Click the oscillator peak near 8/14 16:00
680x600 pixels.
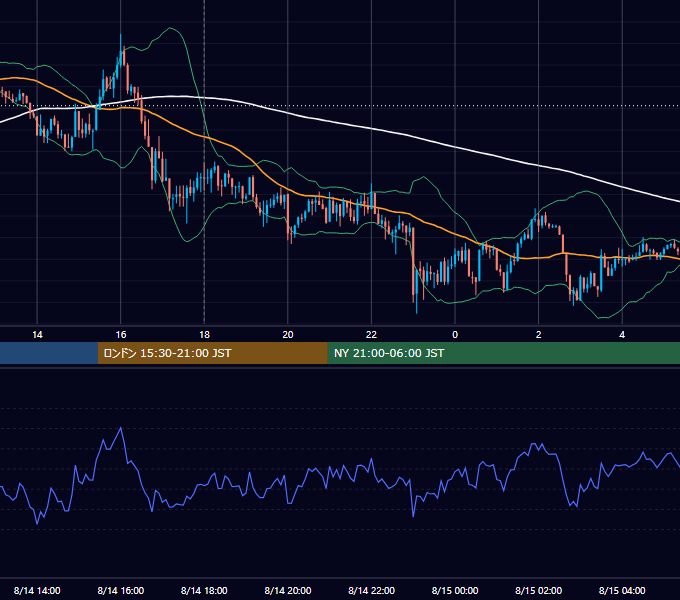tap(121, 428)
